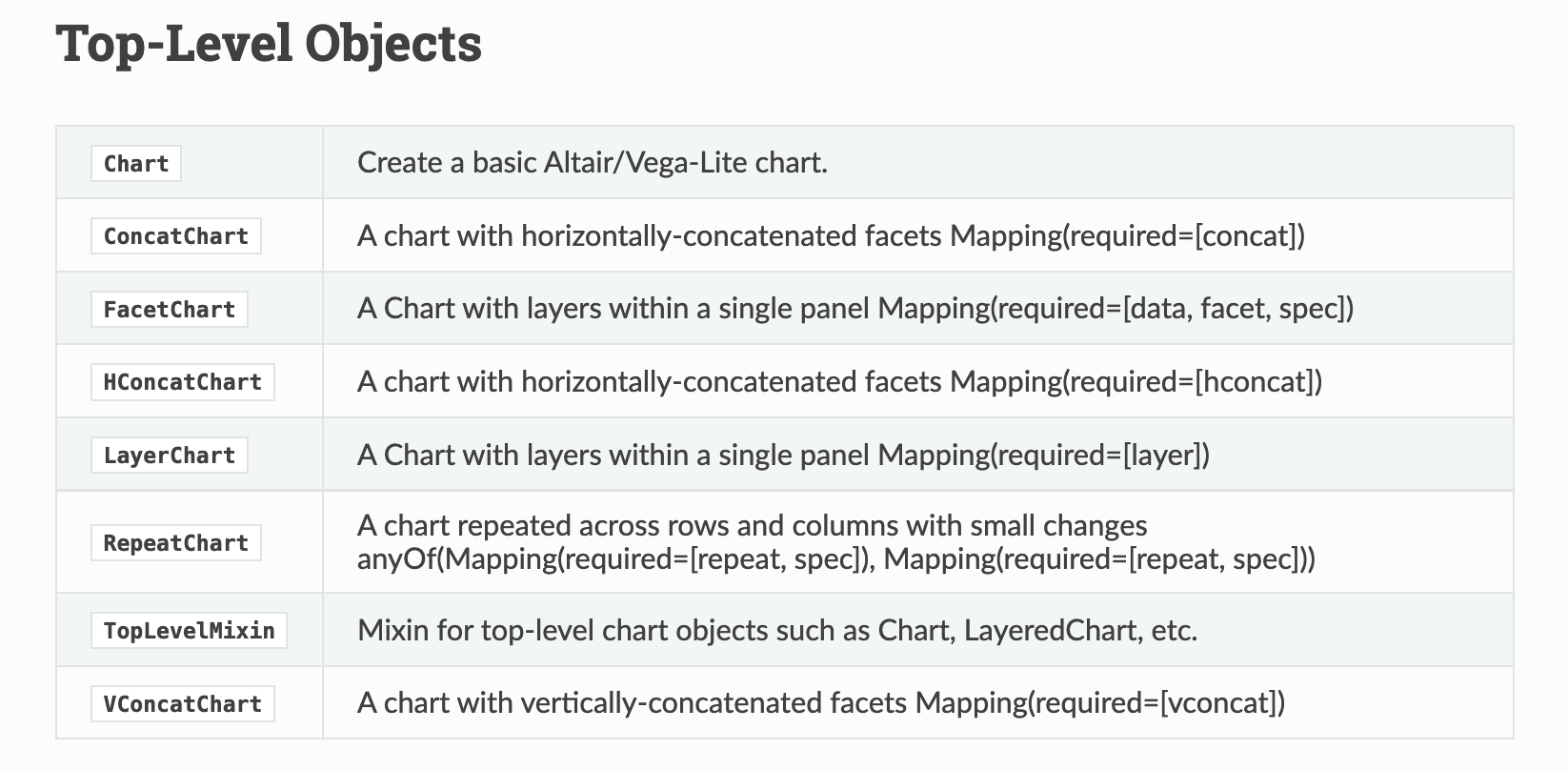Click FacetChart description with data, facet, spec

point(854,309)
